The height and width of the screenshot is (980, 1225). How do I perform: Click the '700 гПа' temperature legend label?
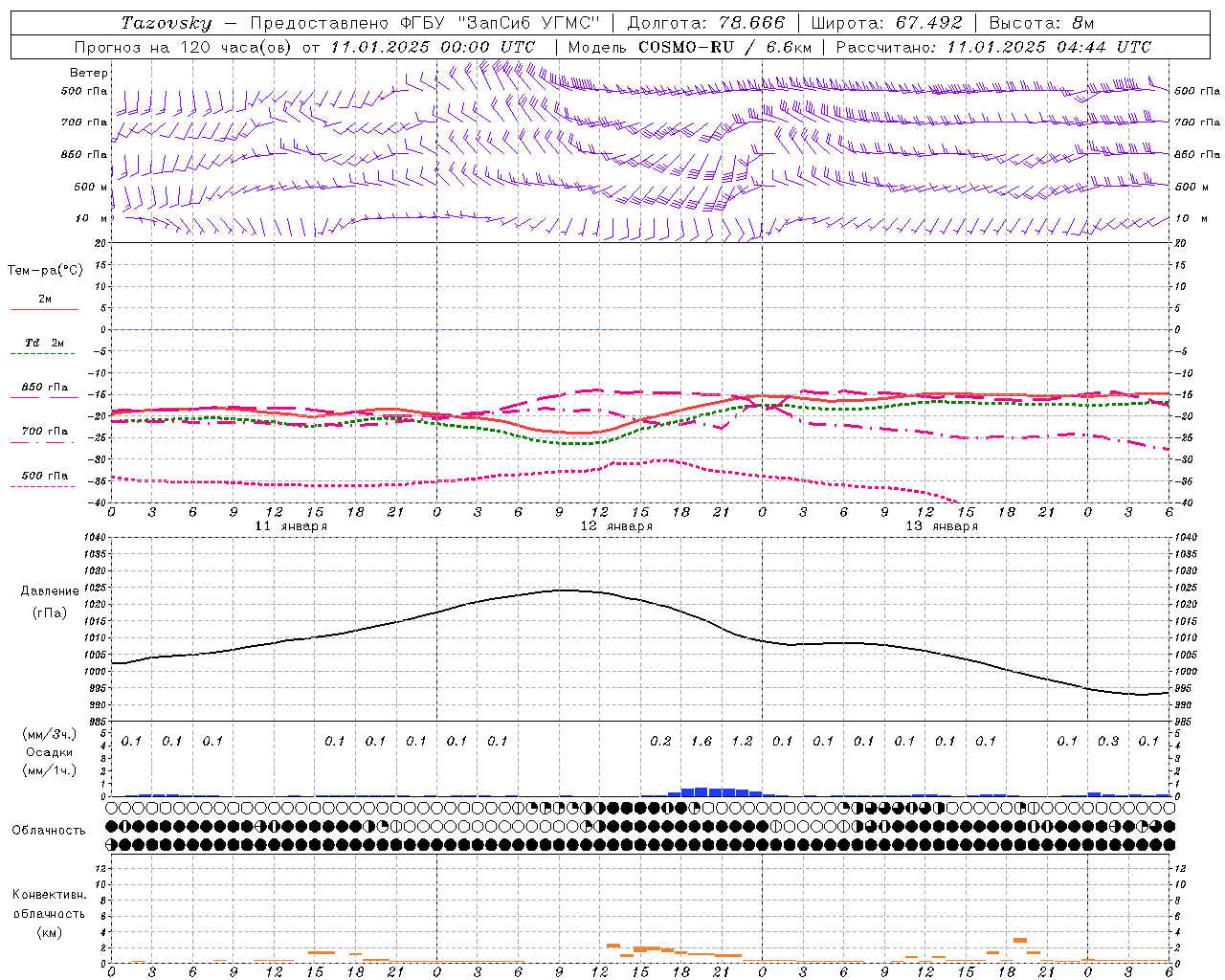point(45,432)
